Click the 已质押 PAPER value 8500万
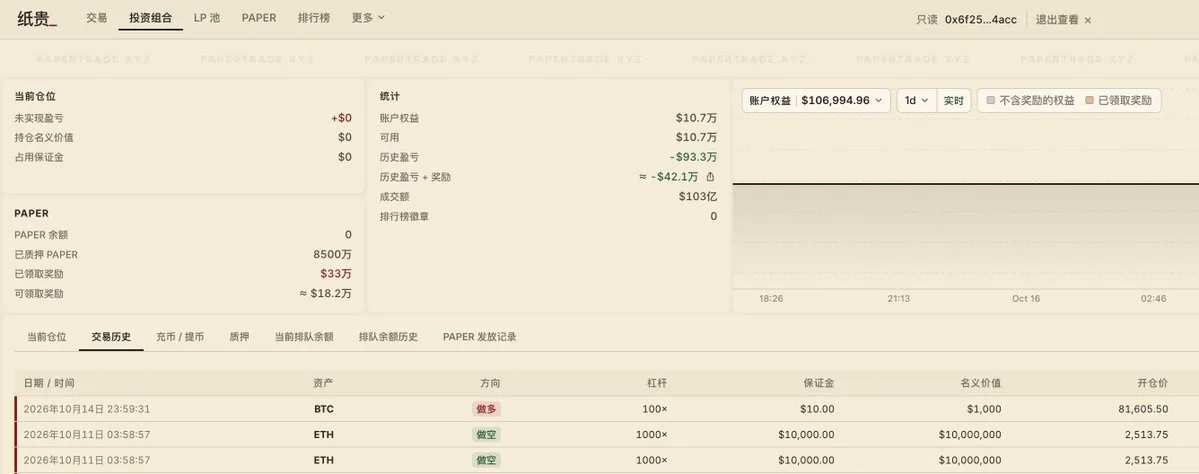Image resolution: width=1199 pixels, height=474 pixels. click(333, 254)
